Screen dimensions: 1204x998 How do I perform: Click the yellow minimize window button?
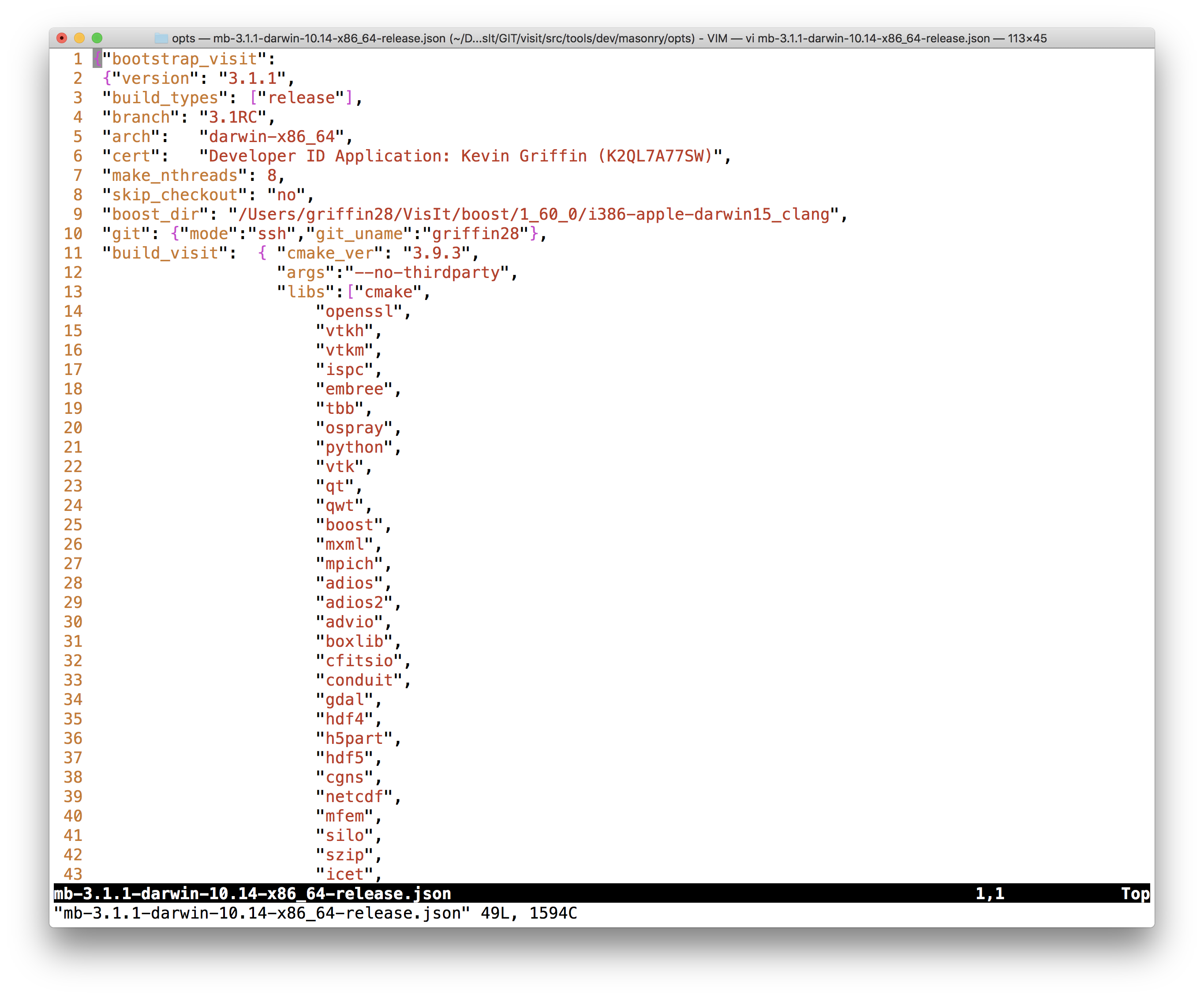click(80, 38)
